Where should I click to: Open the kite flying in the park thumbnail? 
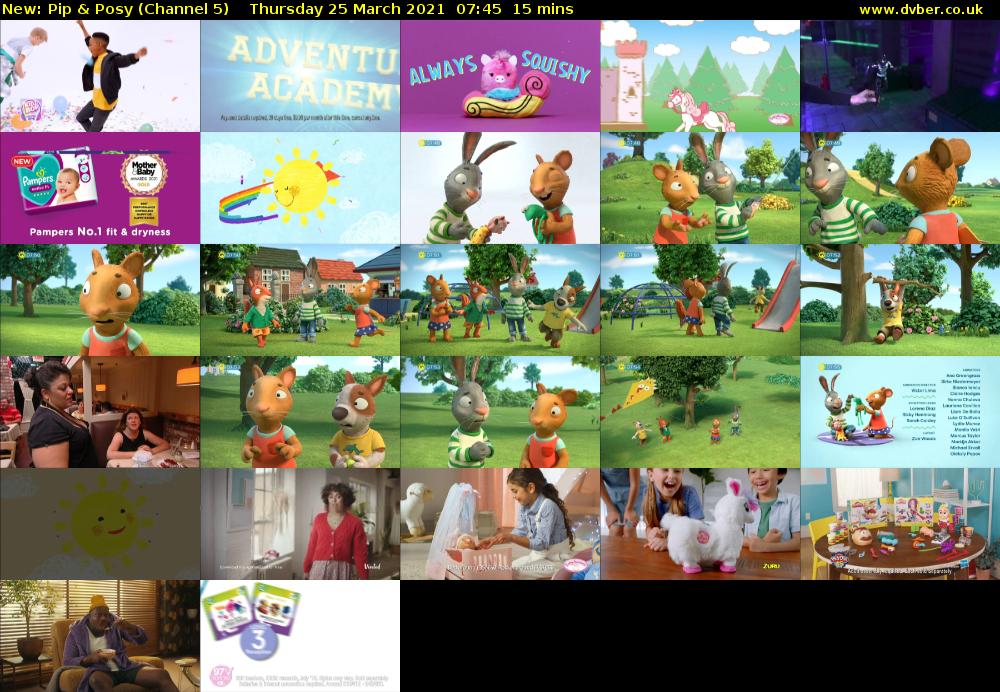pyautogui.click(x=700, y=412)
